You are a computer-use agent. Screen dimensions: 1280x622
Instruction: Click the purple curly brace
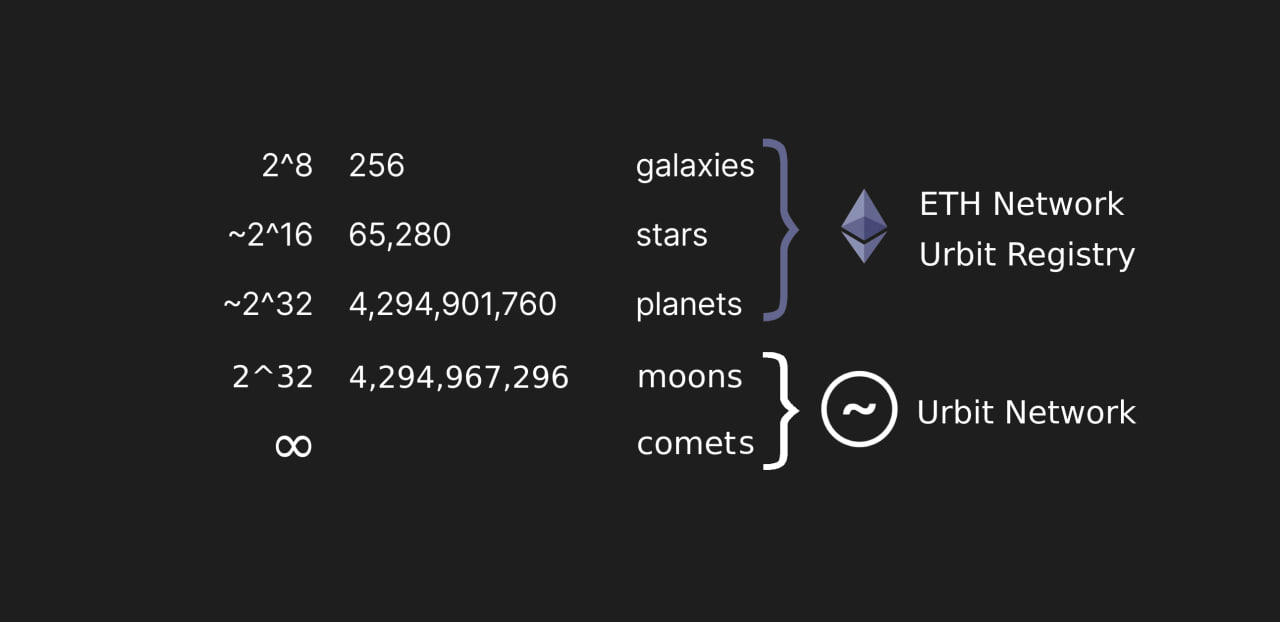[781, 230]
